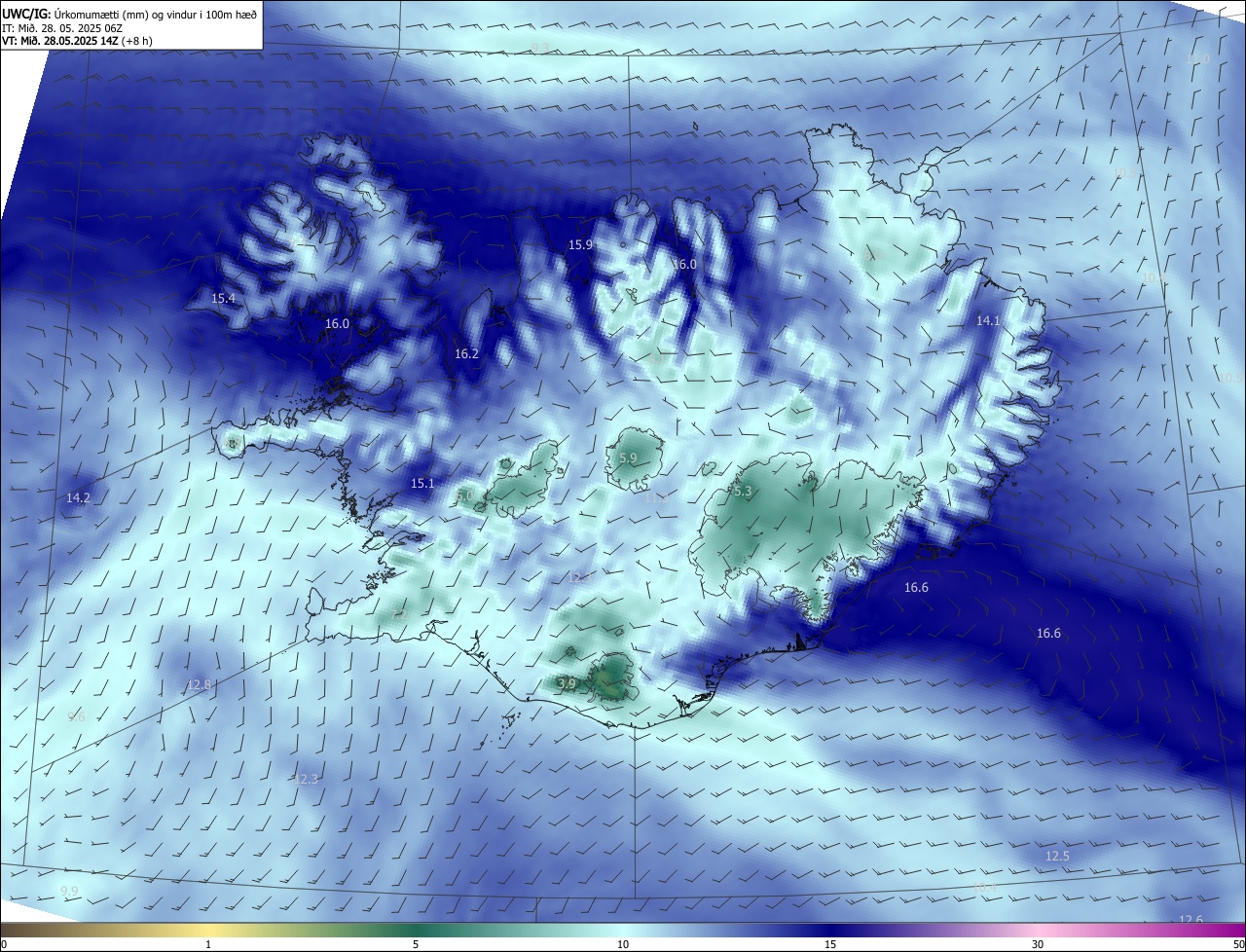Viewport: 1246px width, 952px height.
Task: Click the valid time line "VT: Mið. 28.05.2025 14Z"
Action: coord(60,41)
